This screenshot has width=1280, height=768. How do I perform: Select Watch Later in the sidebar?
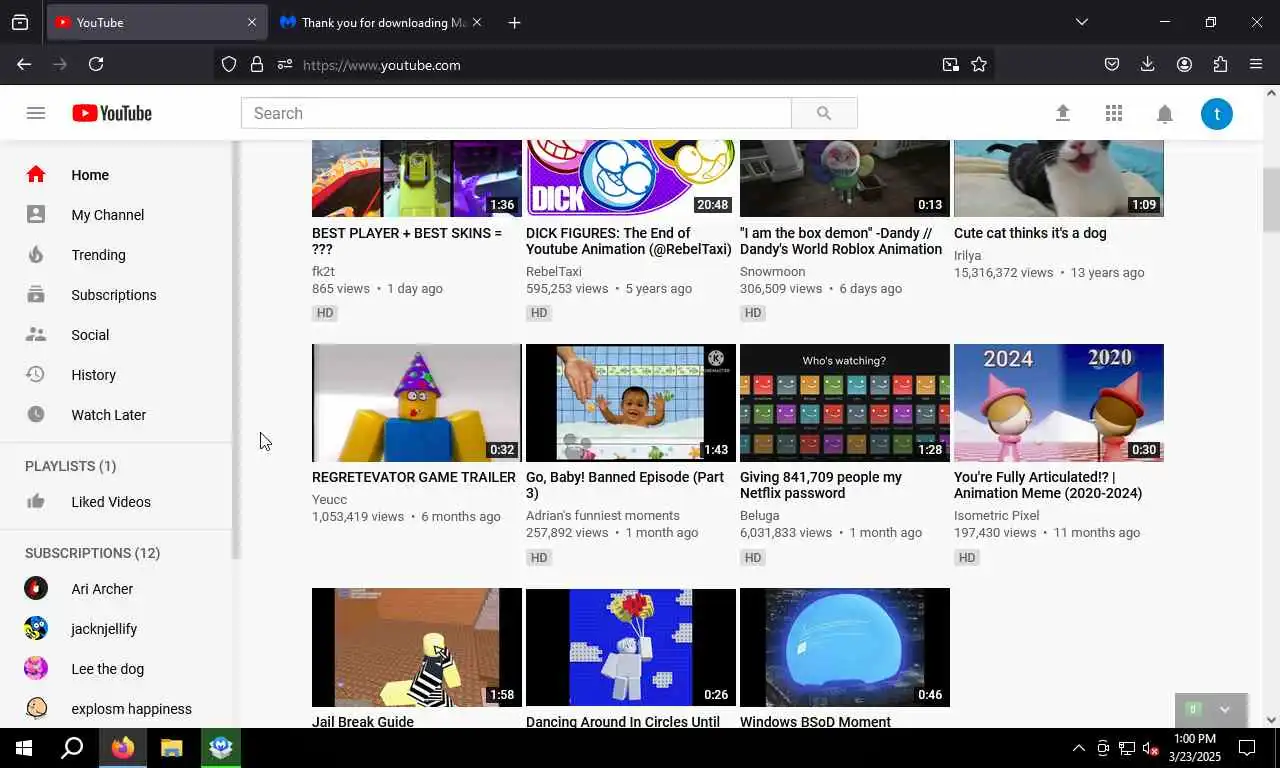point(117,414)
